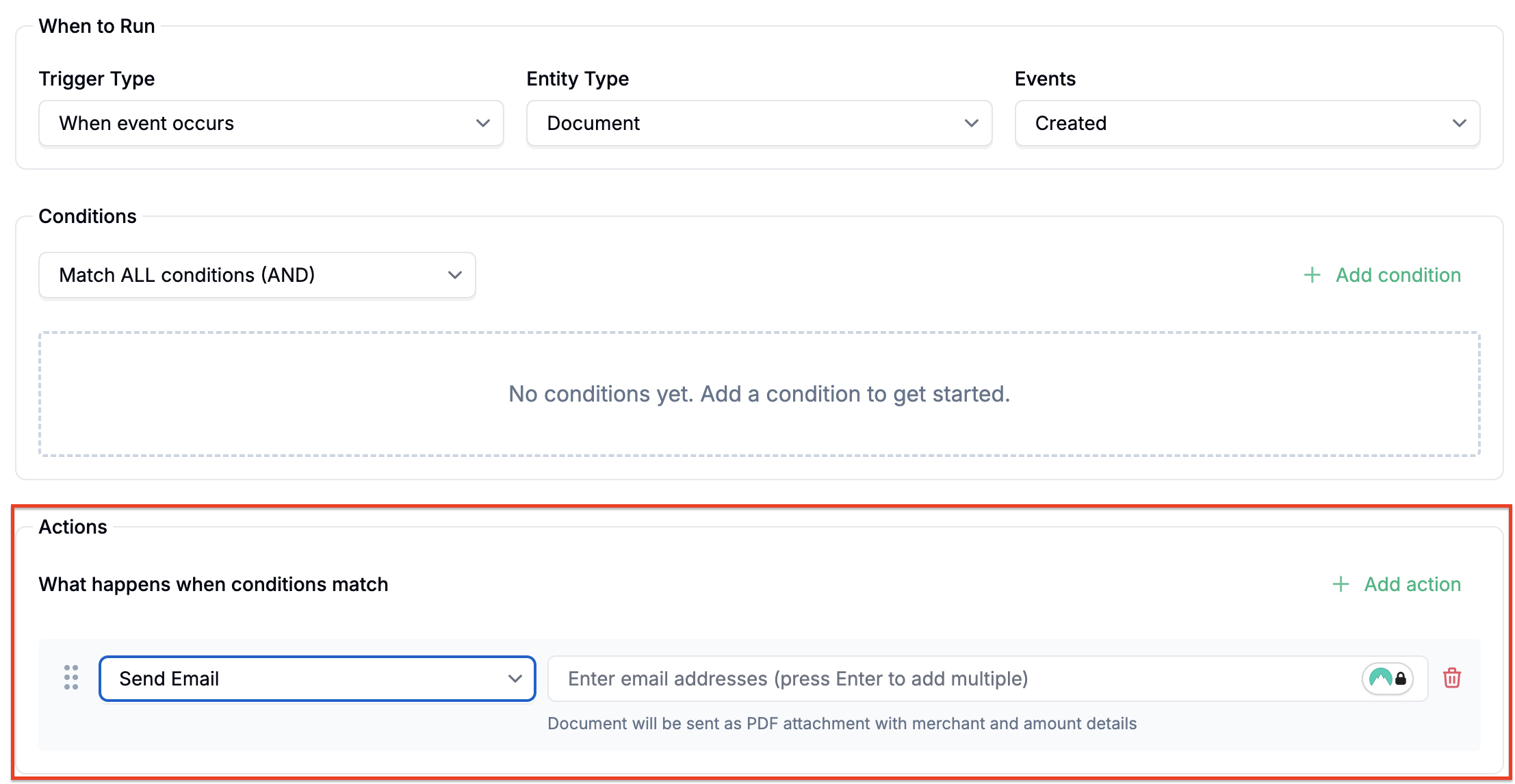The image size is (1515, 784).
Task: Click the Add action link
Action: coord(1412,584)
